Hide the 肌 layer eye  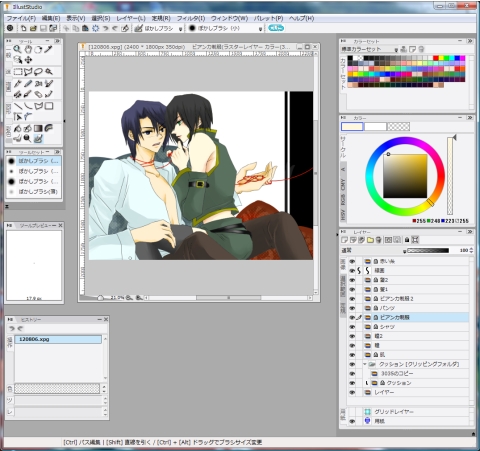point(352,355)
